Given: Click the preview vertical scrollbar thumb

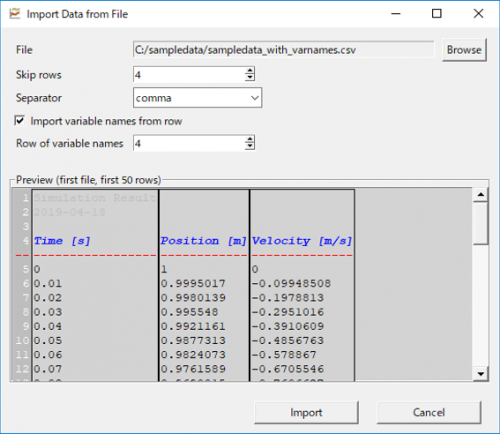Looking at the screenshot, I should click(480, 223).
